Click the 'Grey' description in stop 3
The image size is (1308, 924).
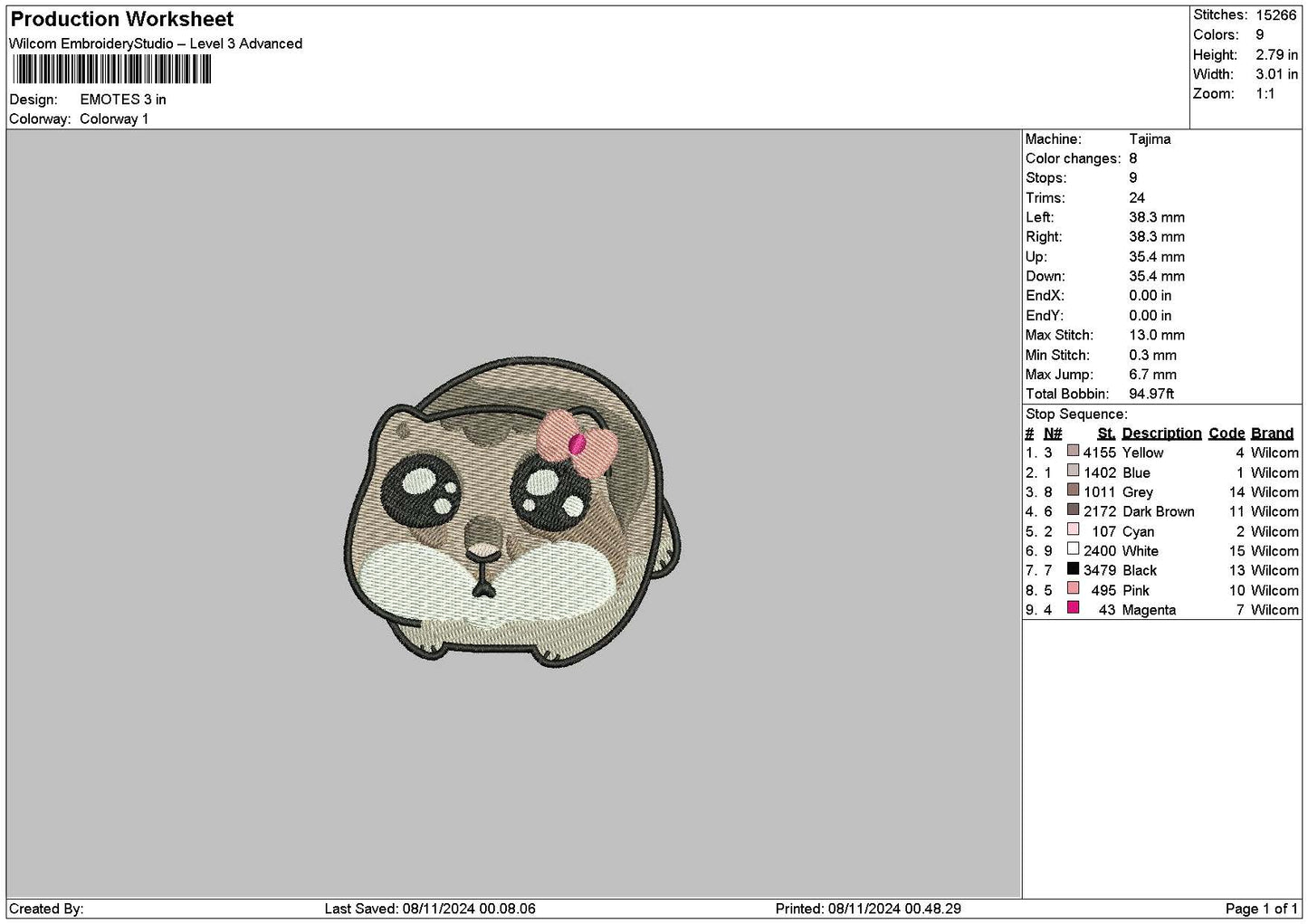pyautogui.click(x=1137, y=492)
